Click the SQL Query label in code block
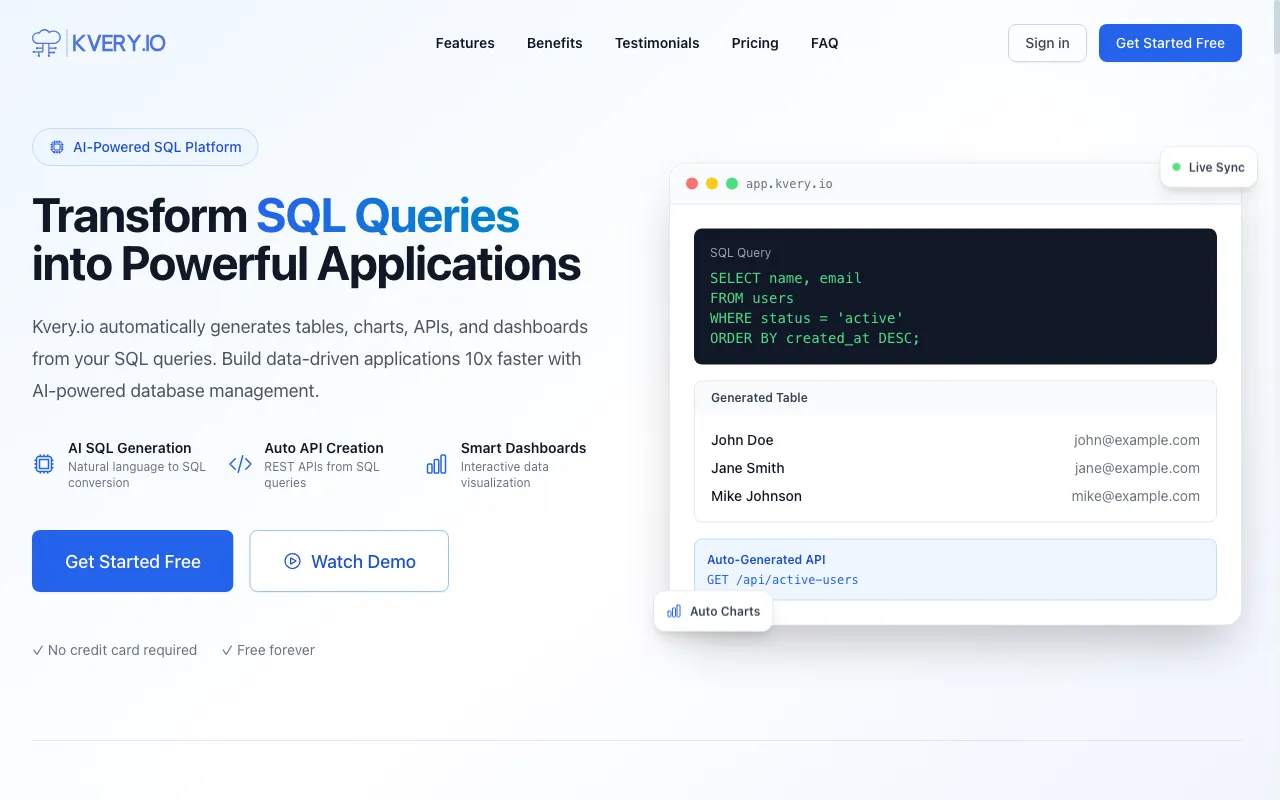This screenshot has height=800, width=1280. coord(740,253)
